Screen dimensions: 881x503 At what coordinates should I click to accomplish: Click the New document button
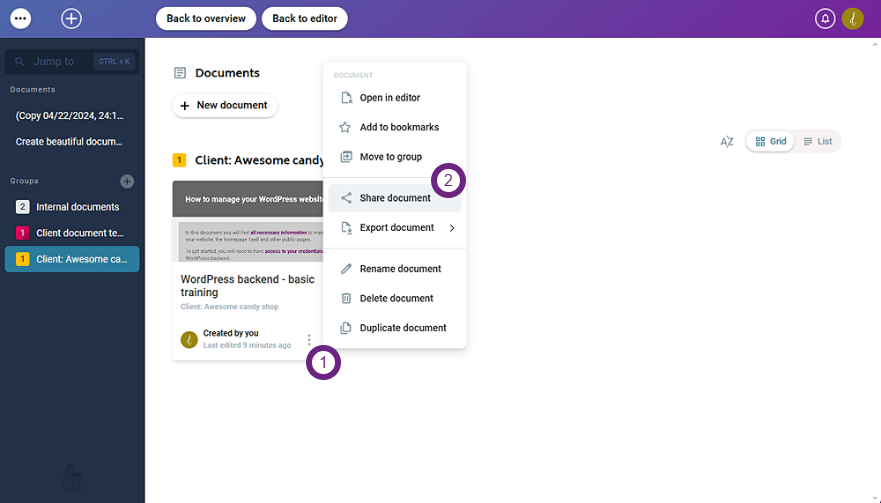(224, 105)
